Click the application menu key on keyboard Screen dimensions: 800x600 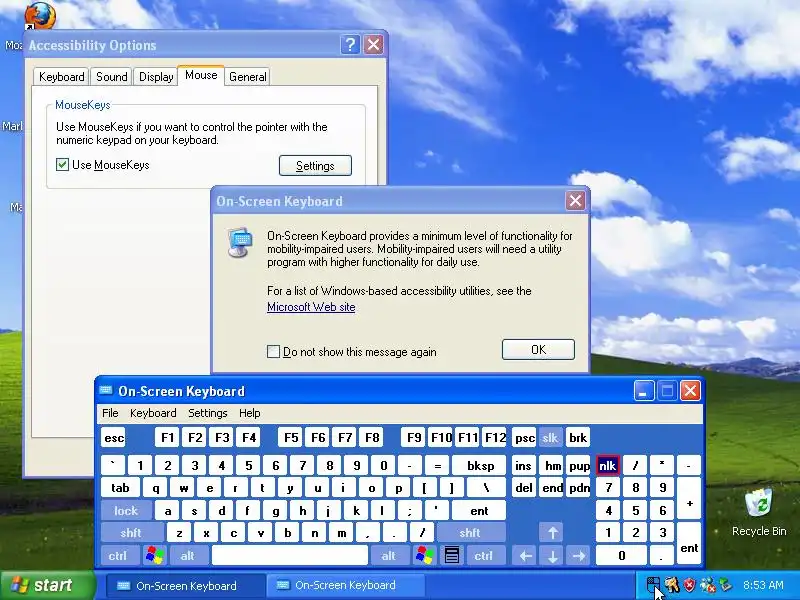452,555
